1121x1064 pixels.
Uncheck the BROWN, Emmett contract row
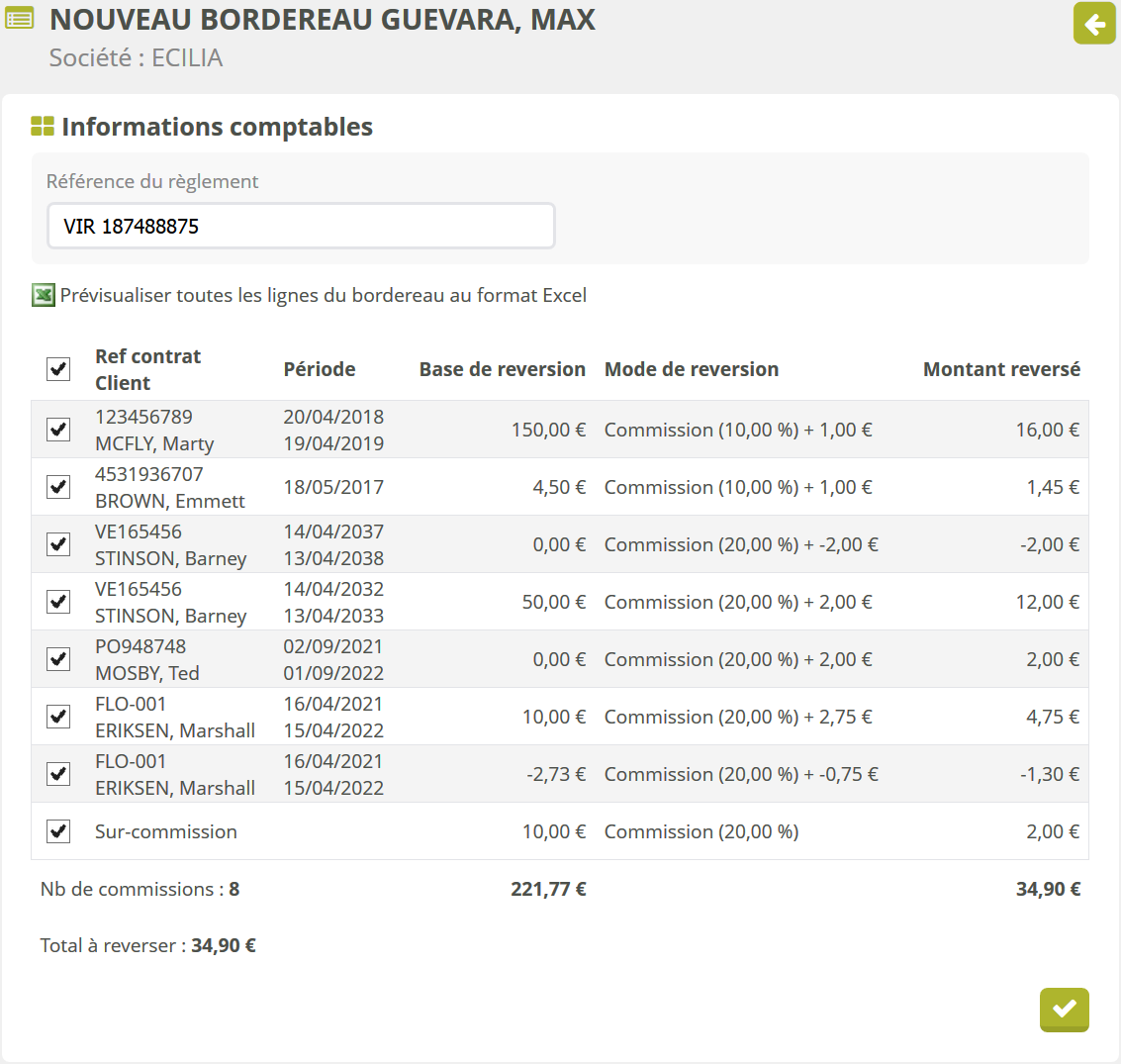[x=58, y=487]
